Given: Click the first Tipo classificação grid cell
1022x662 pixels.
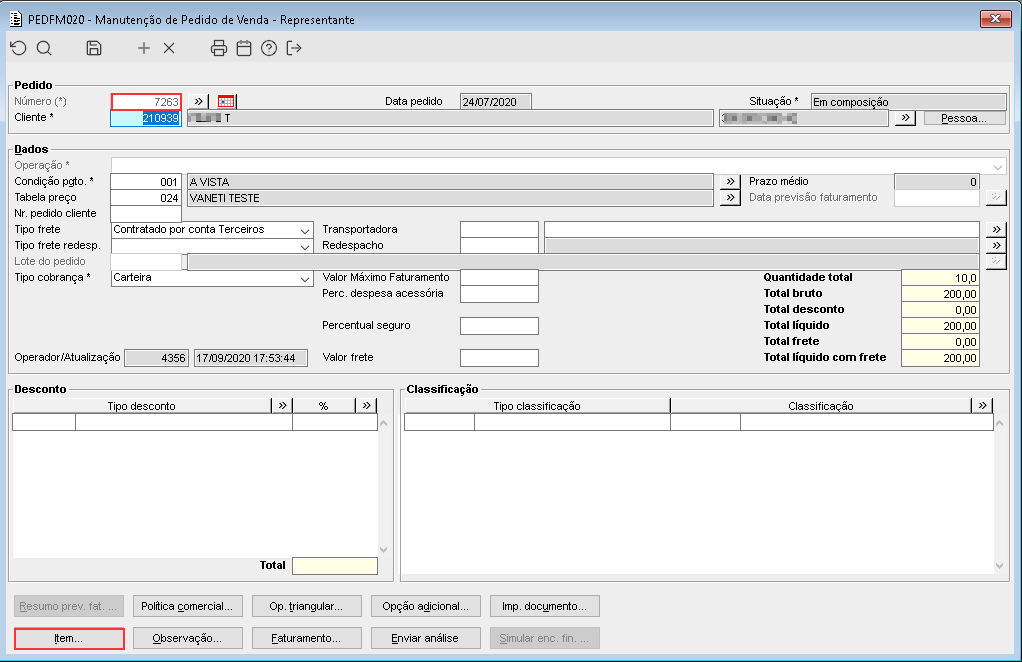Looking at the screenshot, I should (440, 422).
